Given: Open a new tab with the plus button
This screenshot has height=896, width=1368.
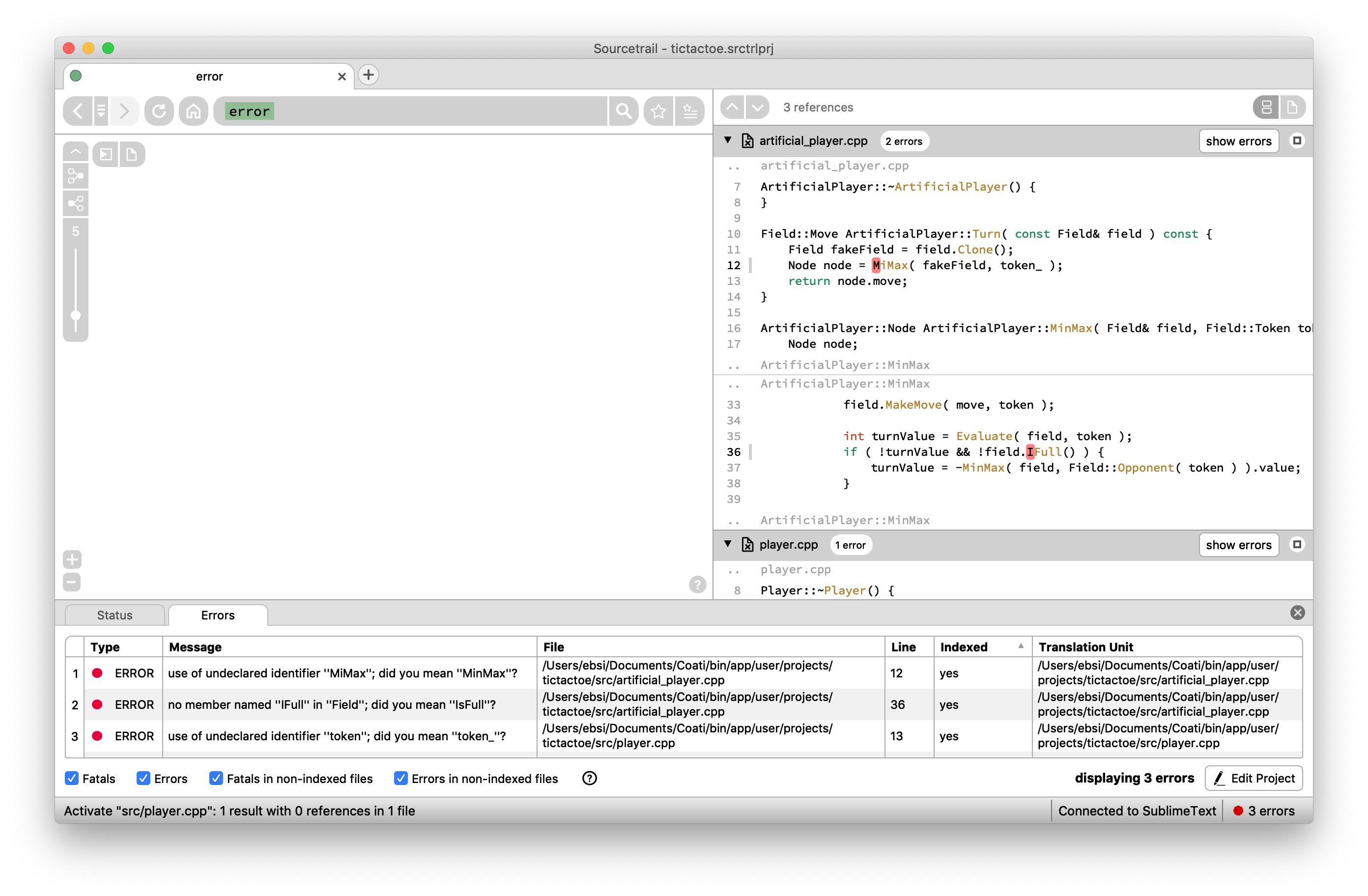Looking at the screenshot, I should pos(369,75).
